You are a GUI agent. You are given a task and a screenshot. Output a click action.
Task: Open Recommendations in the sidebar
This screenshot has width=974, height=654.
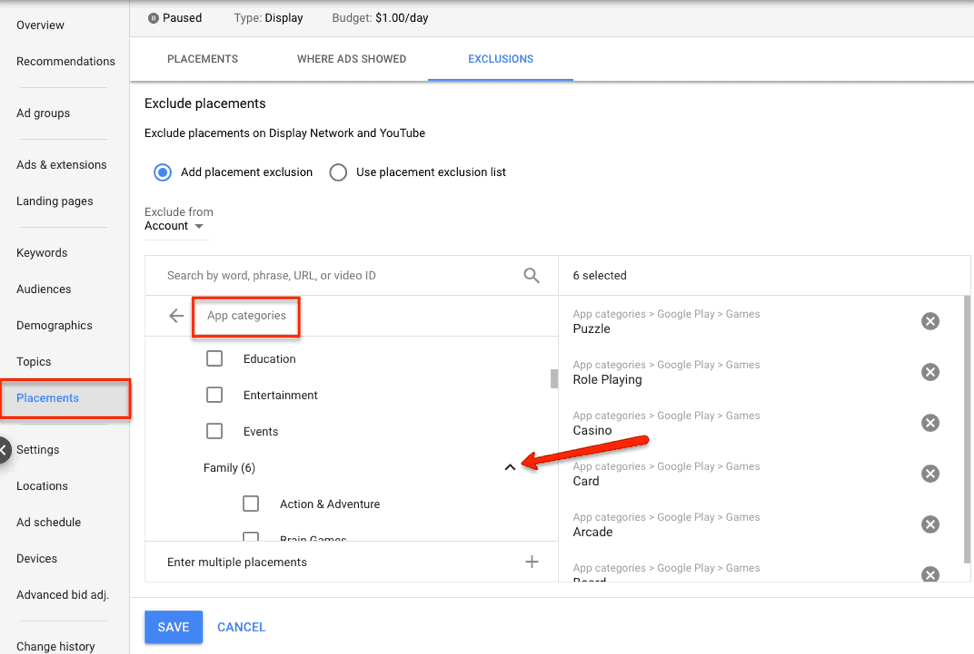(x=66, y=61)
